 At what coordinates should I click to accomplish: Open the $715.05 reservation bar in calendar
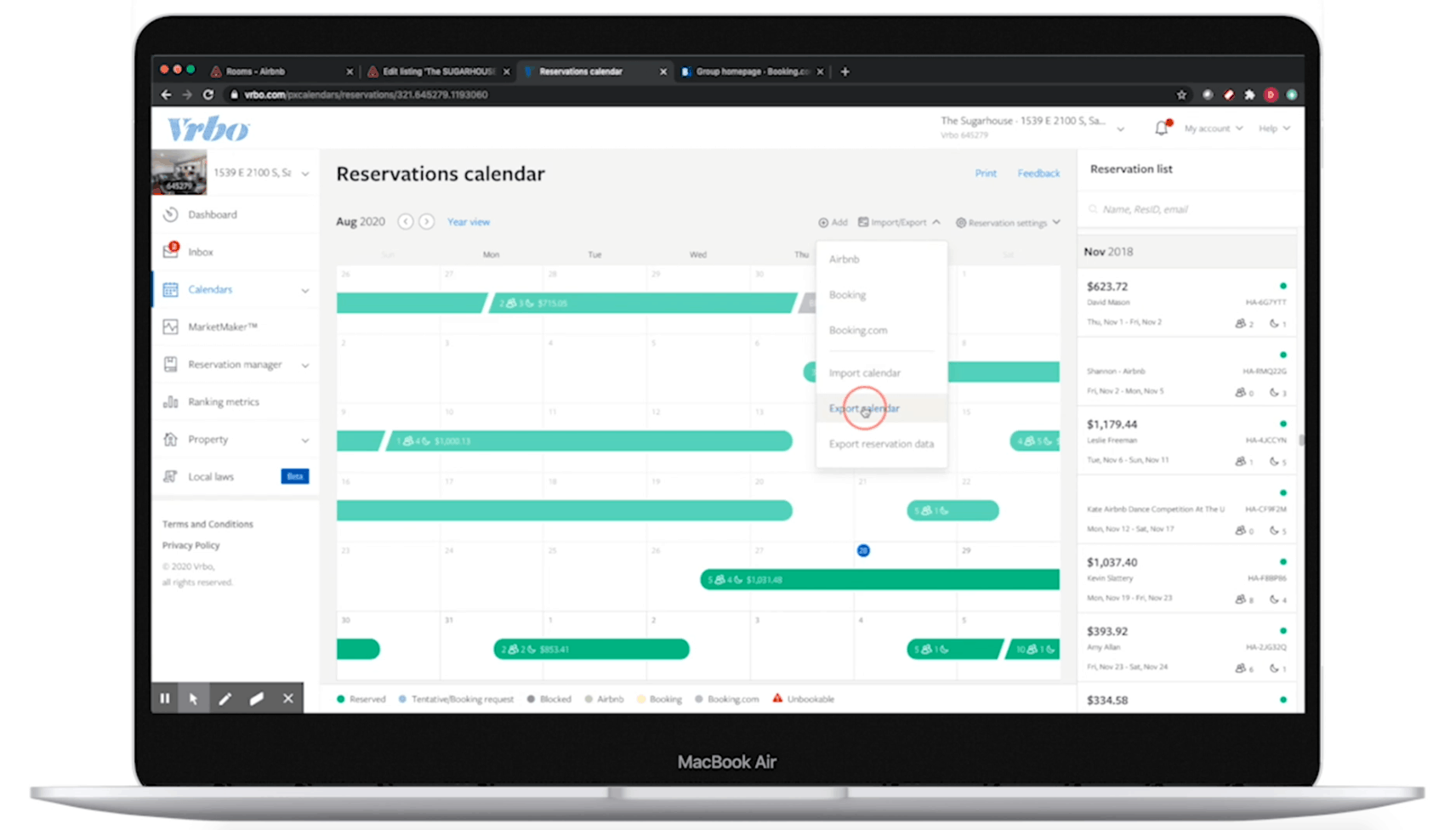642,303
